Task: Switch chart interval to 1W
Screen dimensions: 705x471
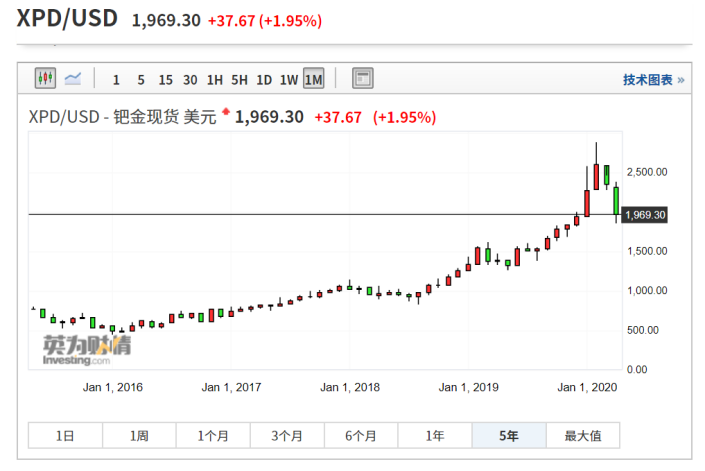Action: [x=289, y=80]
